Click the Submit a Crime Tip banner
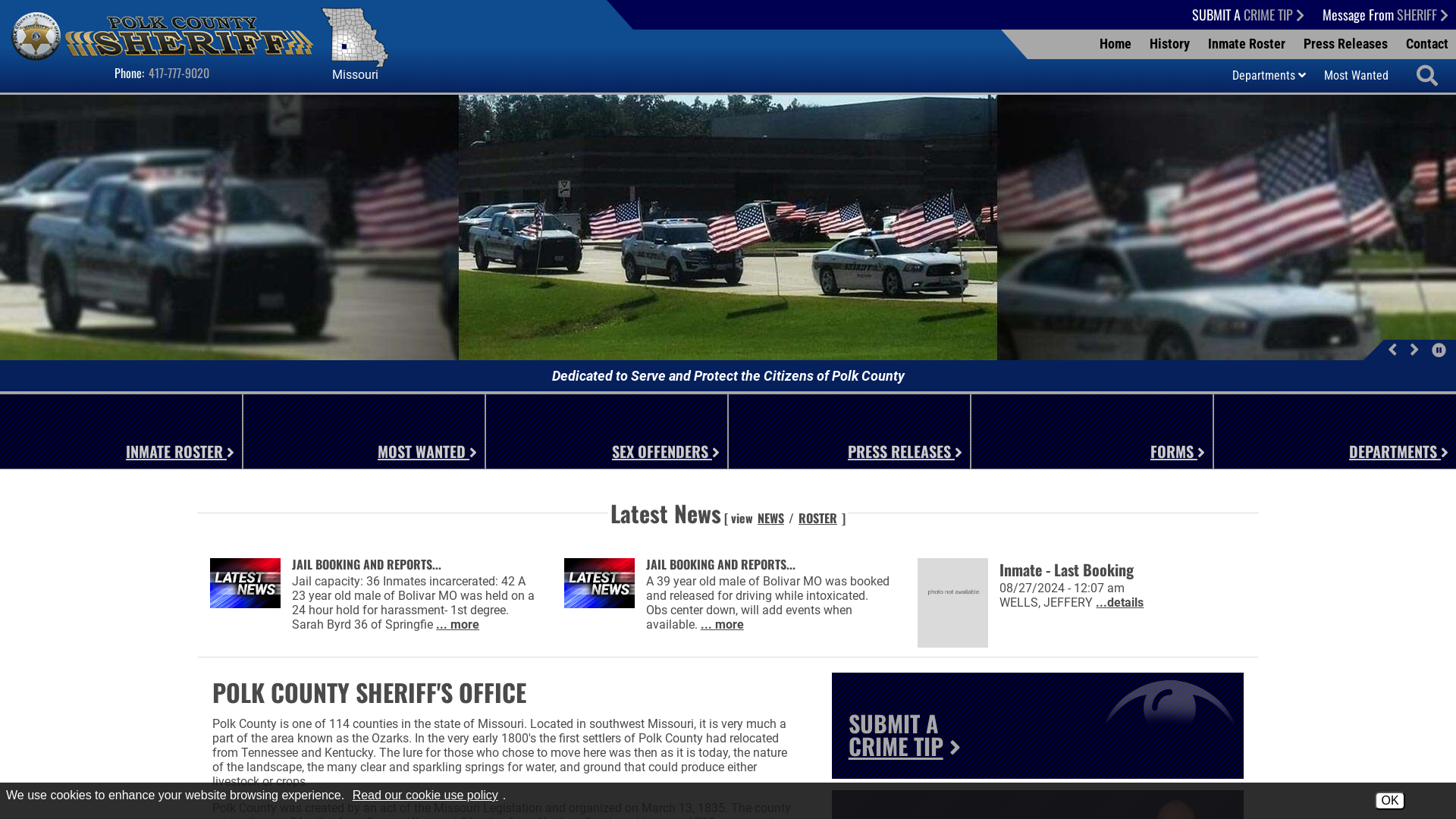Screen dimensions: 1456x819 (x=1037, y=726)
